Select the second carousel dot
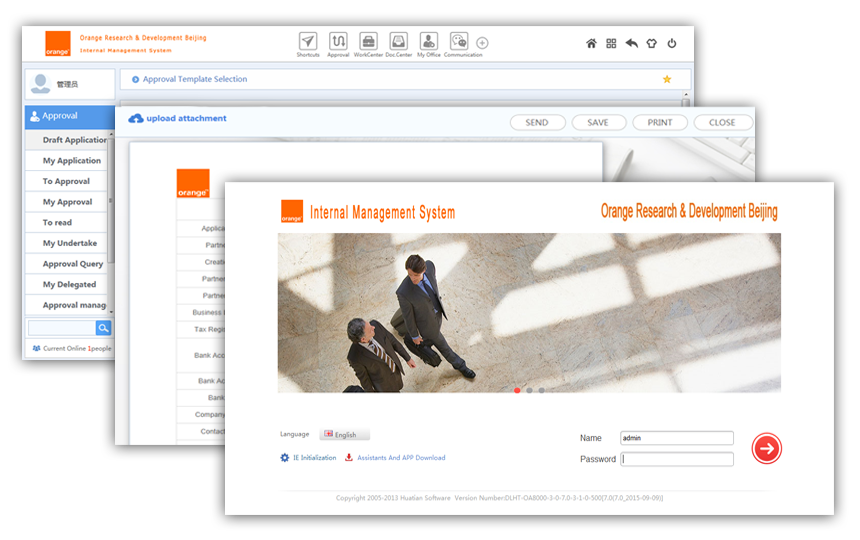Image resolution: width=860 pixels, height=540 pixels. click(529, 390)
